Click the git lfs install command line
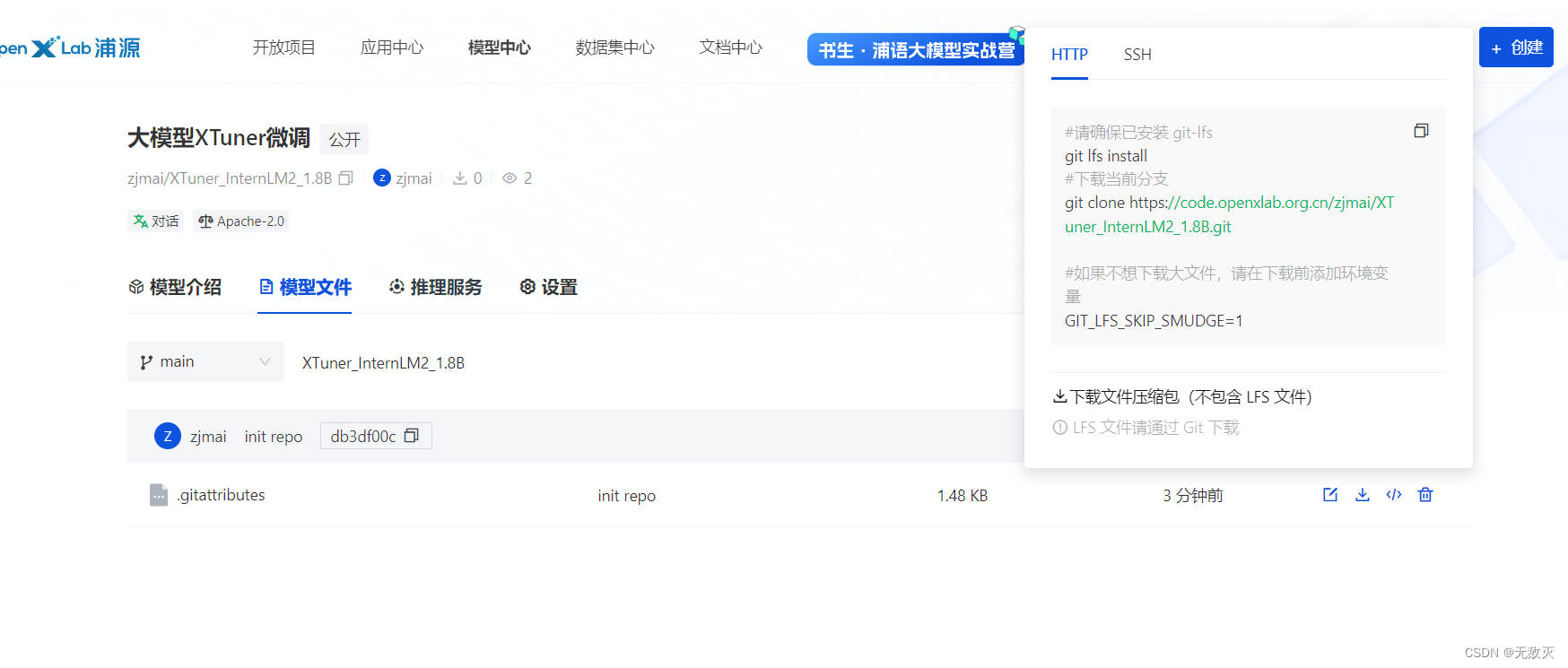Viewport: 1568px width, 668px height. pyautogui.click(x=1106, y=156)
